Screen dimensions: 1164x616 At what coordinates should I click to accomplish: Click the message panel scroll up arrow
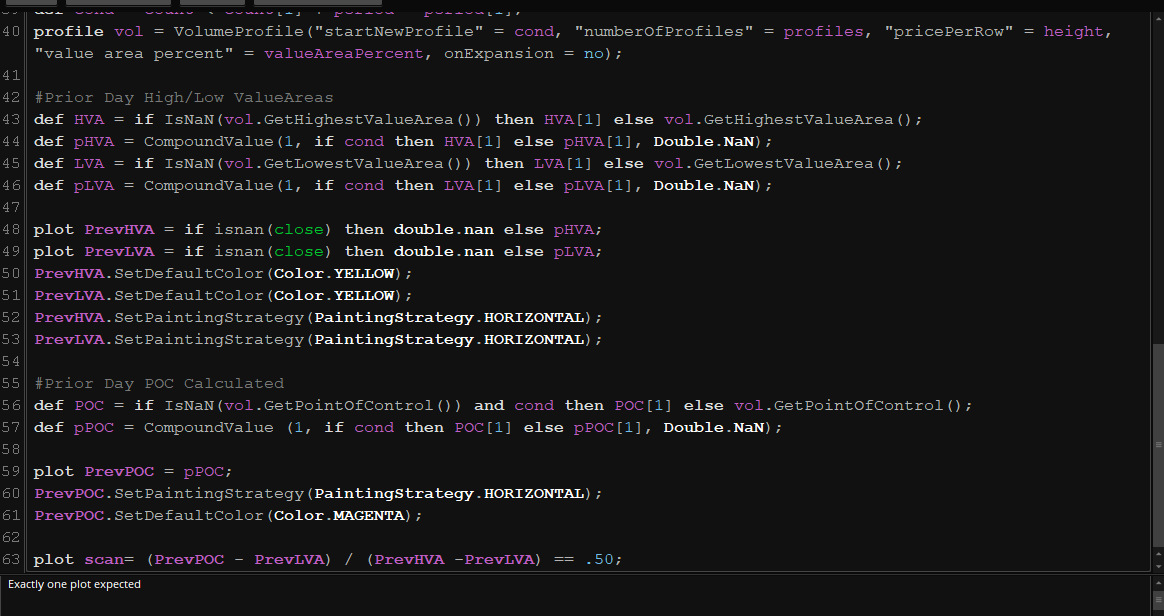pyautogui.click(x=1157, y=582)
